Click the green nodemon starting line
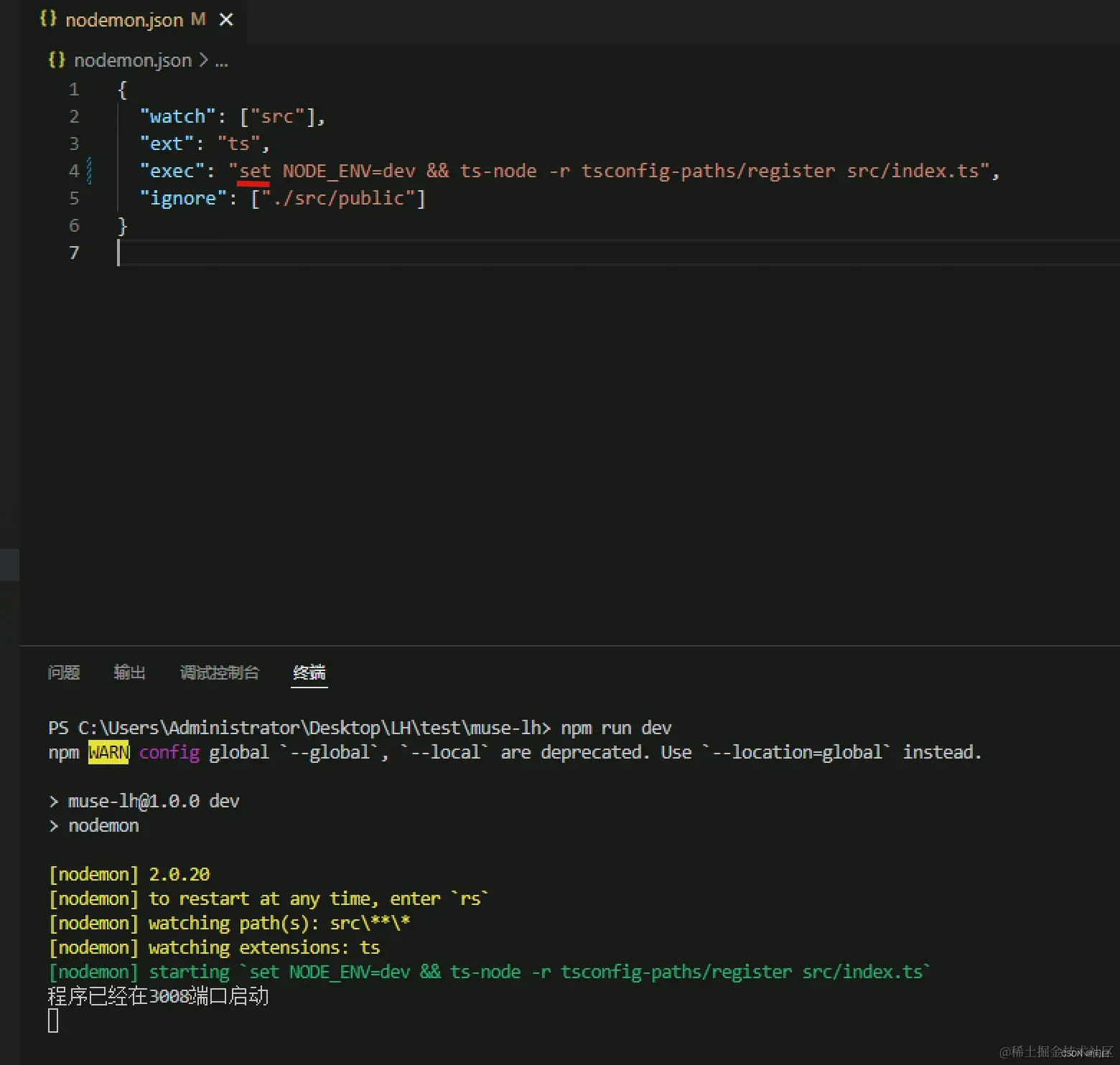 [x=490, y=972]
